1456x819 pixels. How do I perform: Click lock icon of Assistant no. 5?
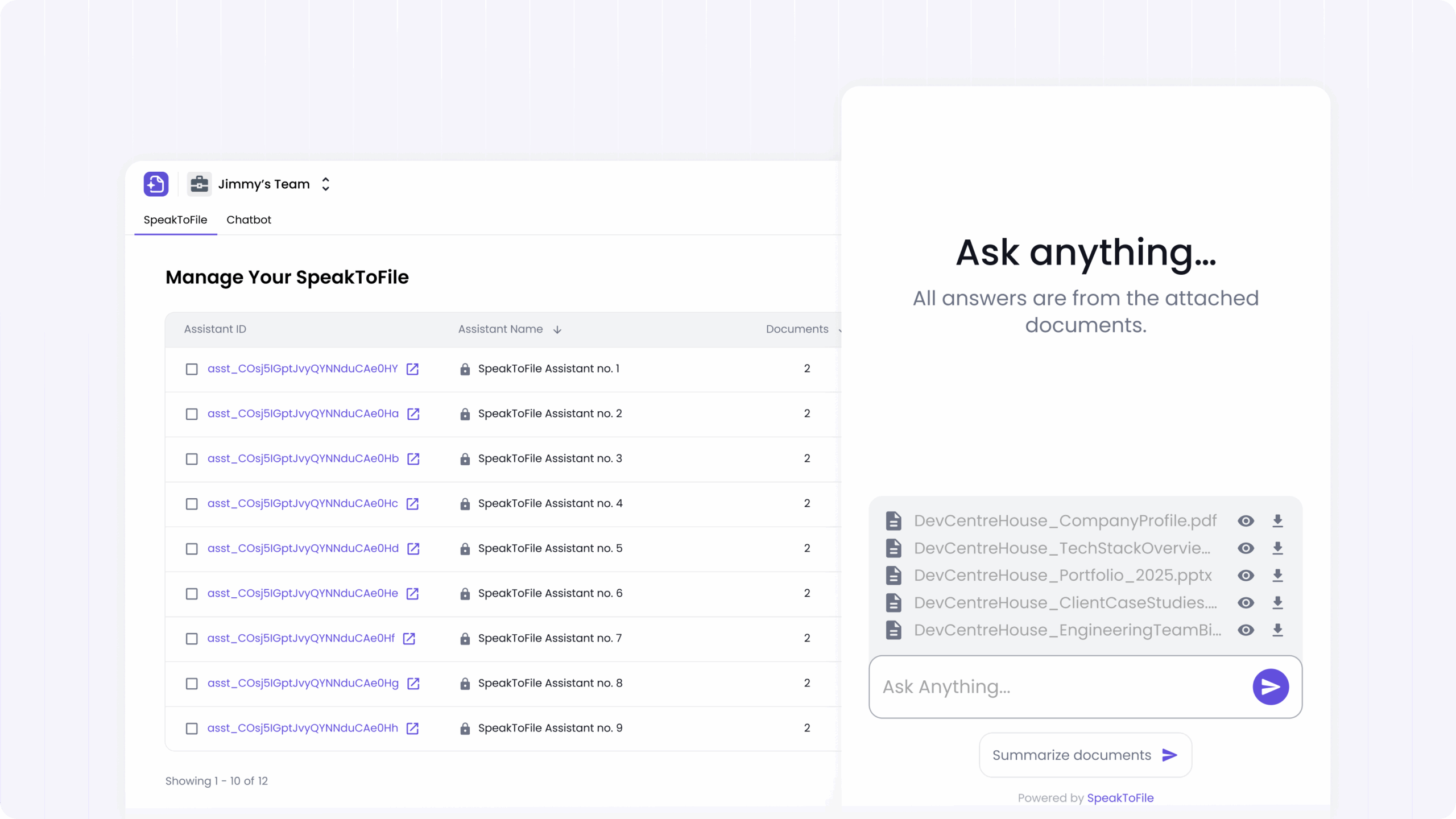coord(465,549)
